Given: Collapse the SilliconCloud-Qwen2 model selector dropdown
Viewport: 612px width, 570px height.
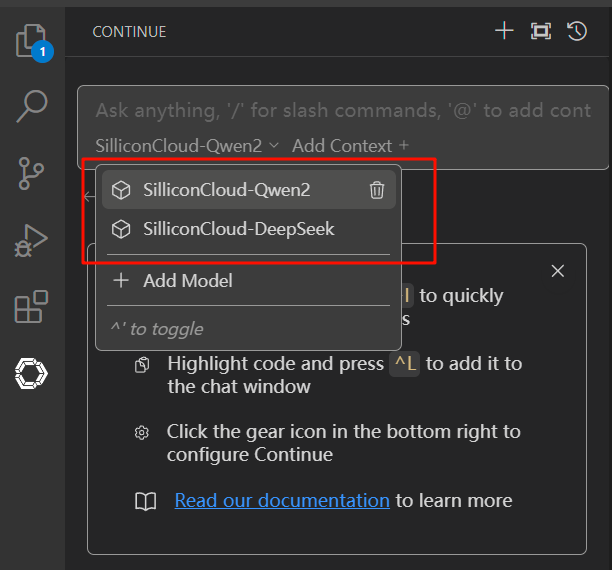Looking at the screenshot, I should pos(188,145).
